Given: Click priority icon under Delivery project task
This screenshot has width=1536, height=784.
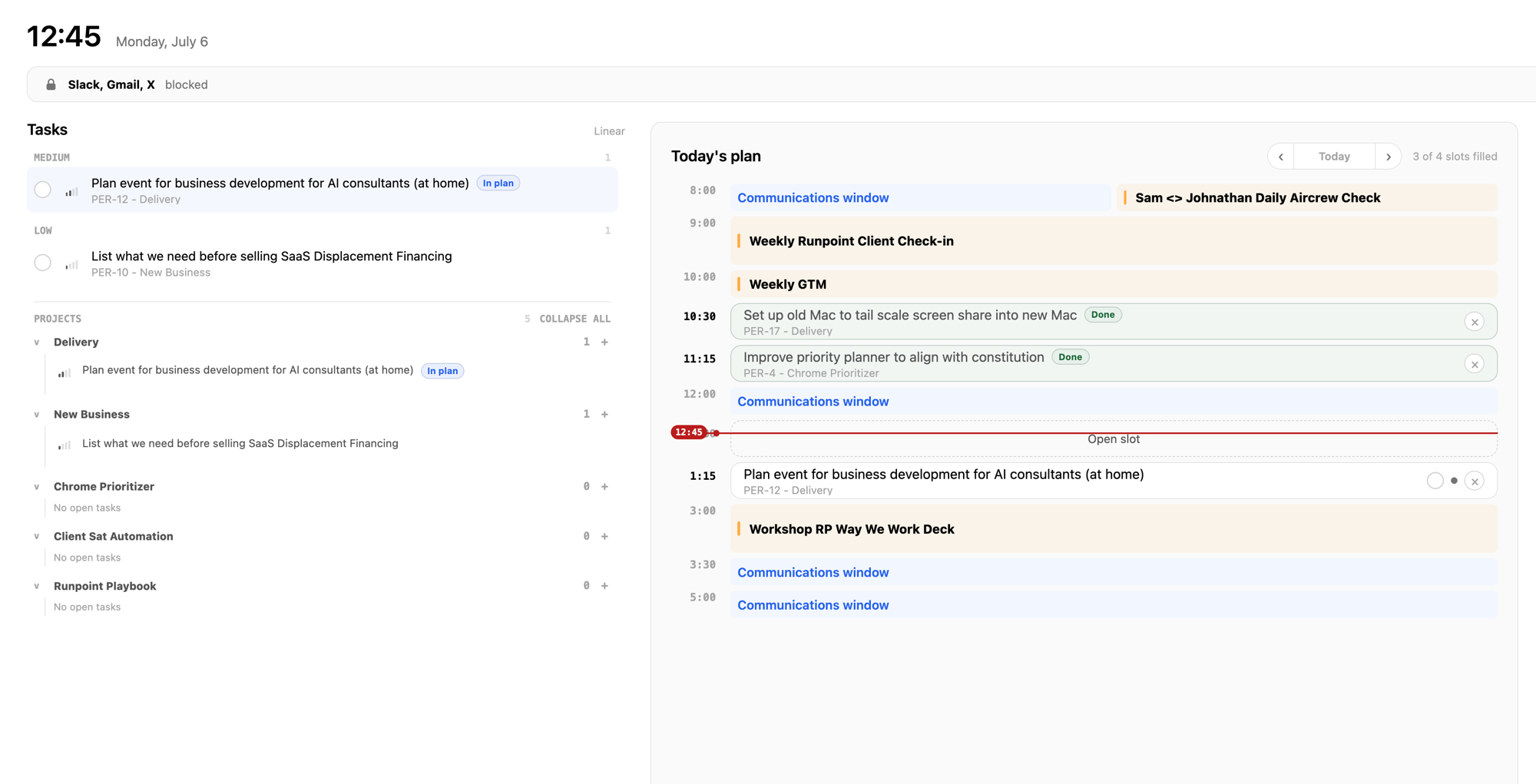Looking at the screenshot, I should 65,372.
